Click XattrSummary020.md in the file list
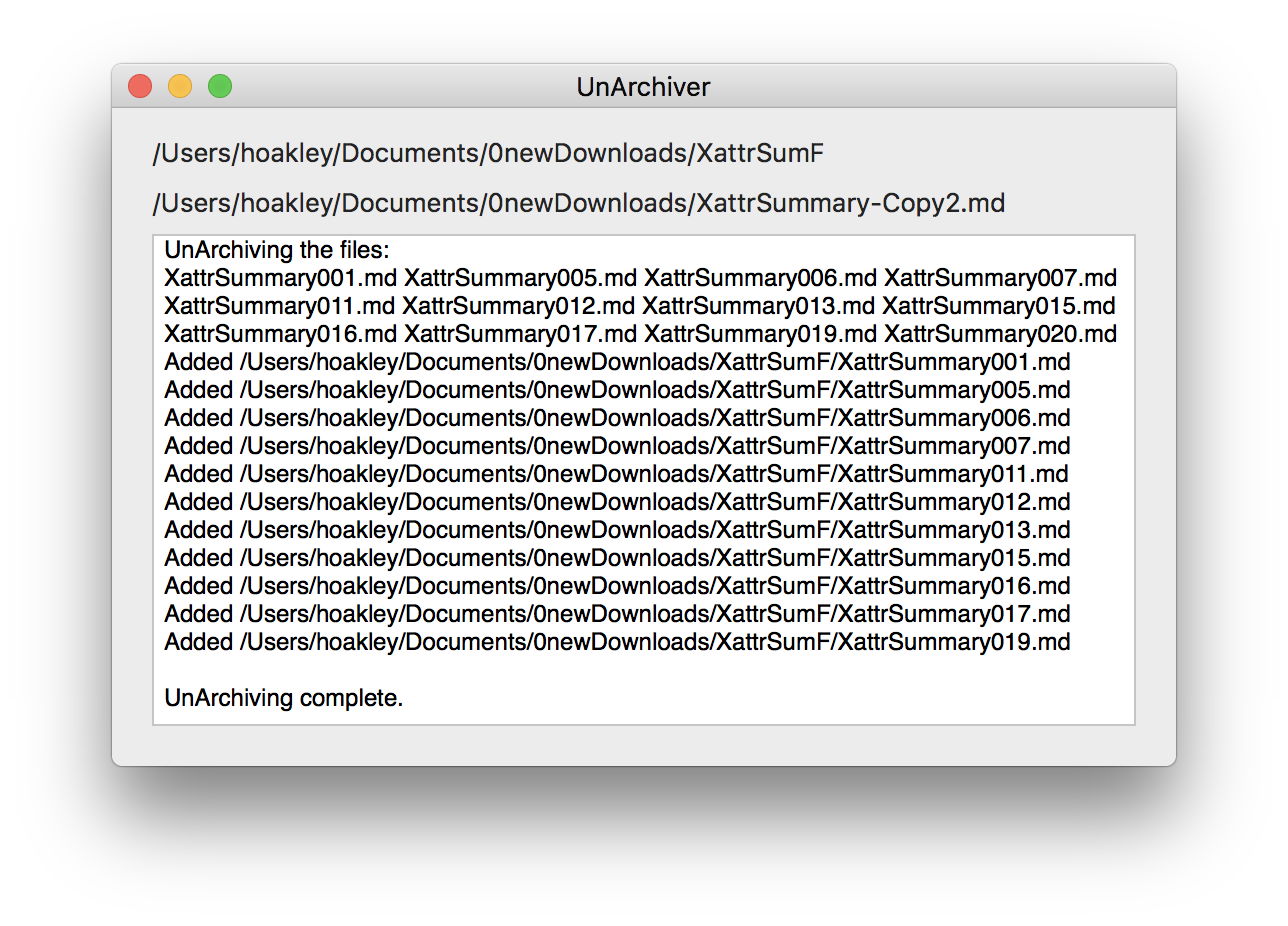 click(1000, 334)
